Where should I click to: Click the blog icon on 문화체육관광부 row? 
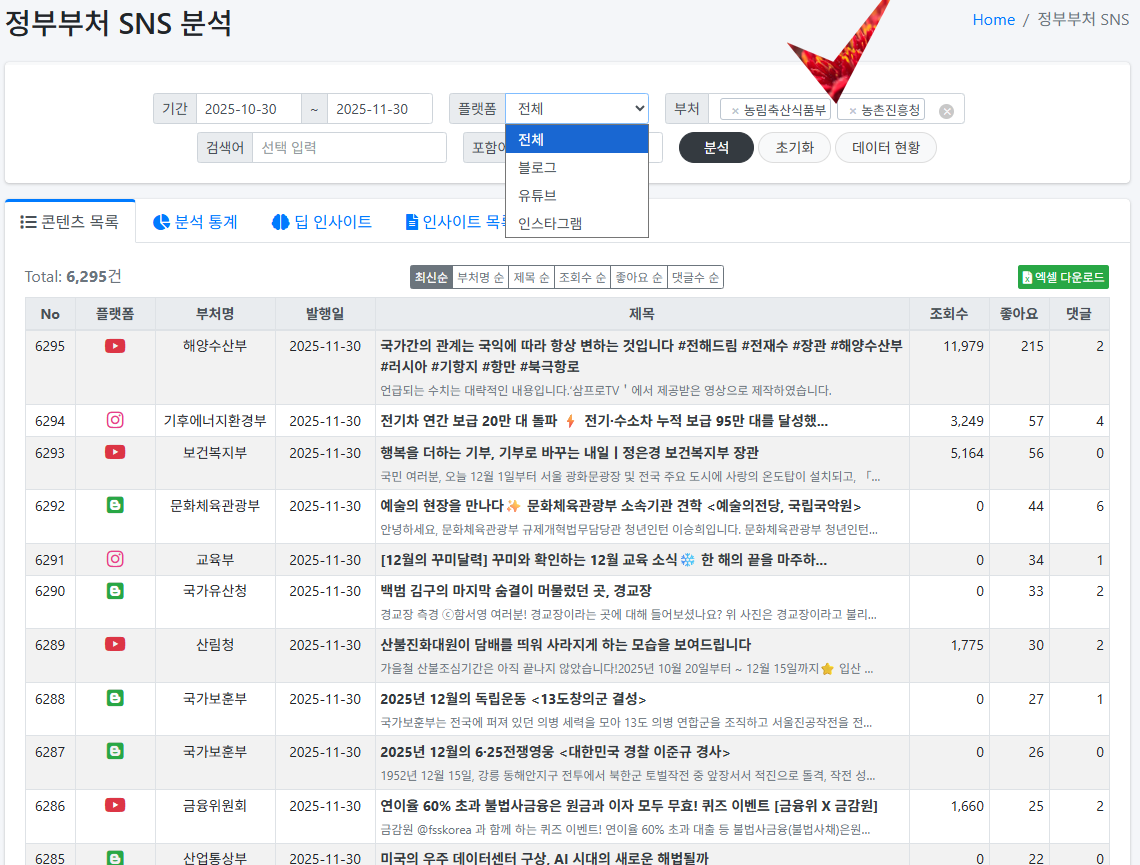115,505
